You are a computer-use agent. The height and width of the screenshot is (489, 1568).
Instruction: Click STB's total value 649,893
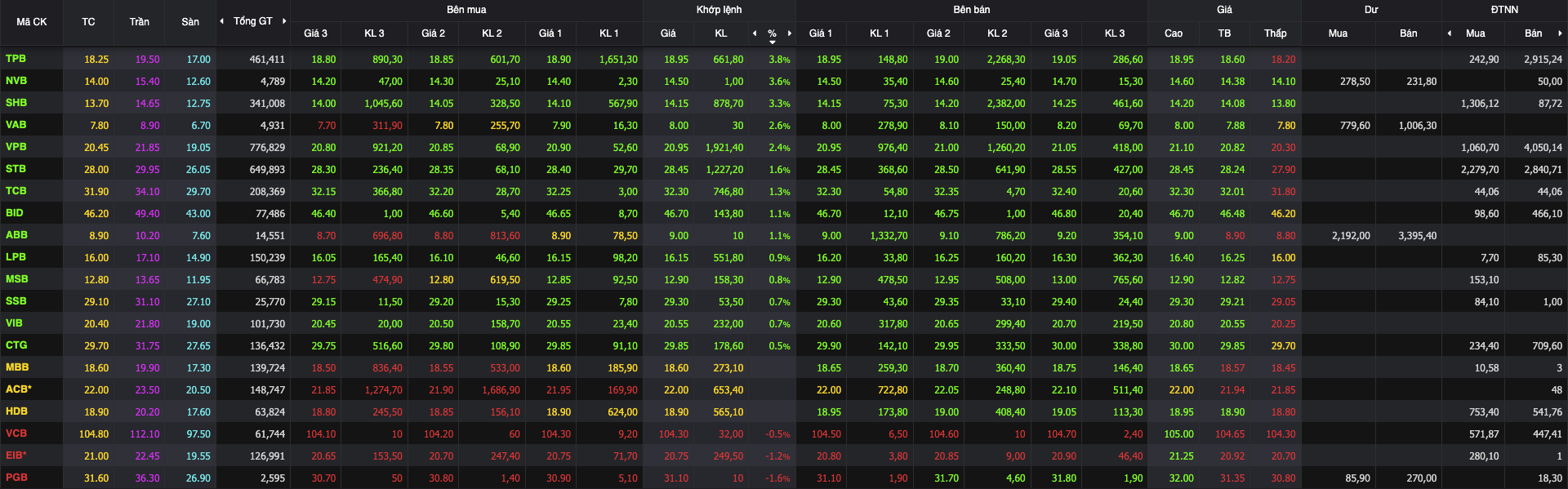tap(267, 170)
